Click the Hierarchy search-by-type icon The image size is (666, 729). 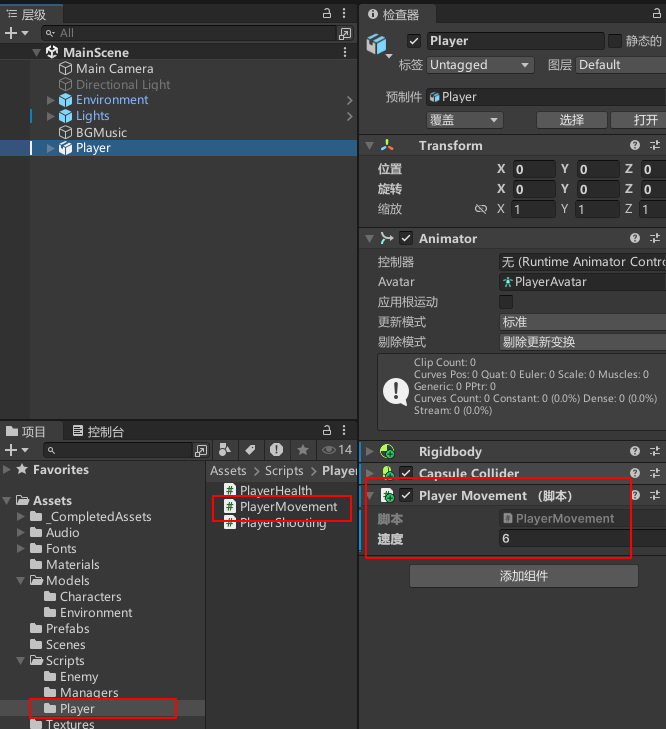click(345, 33)
